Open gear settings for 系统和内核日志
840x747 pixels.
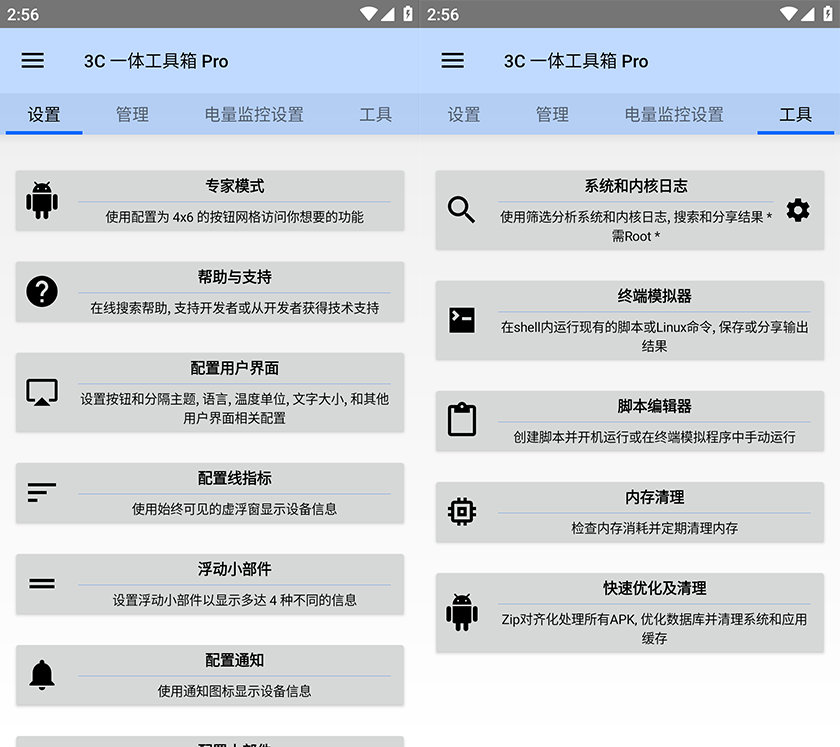pyautogui.click(x=798, y=210)
